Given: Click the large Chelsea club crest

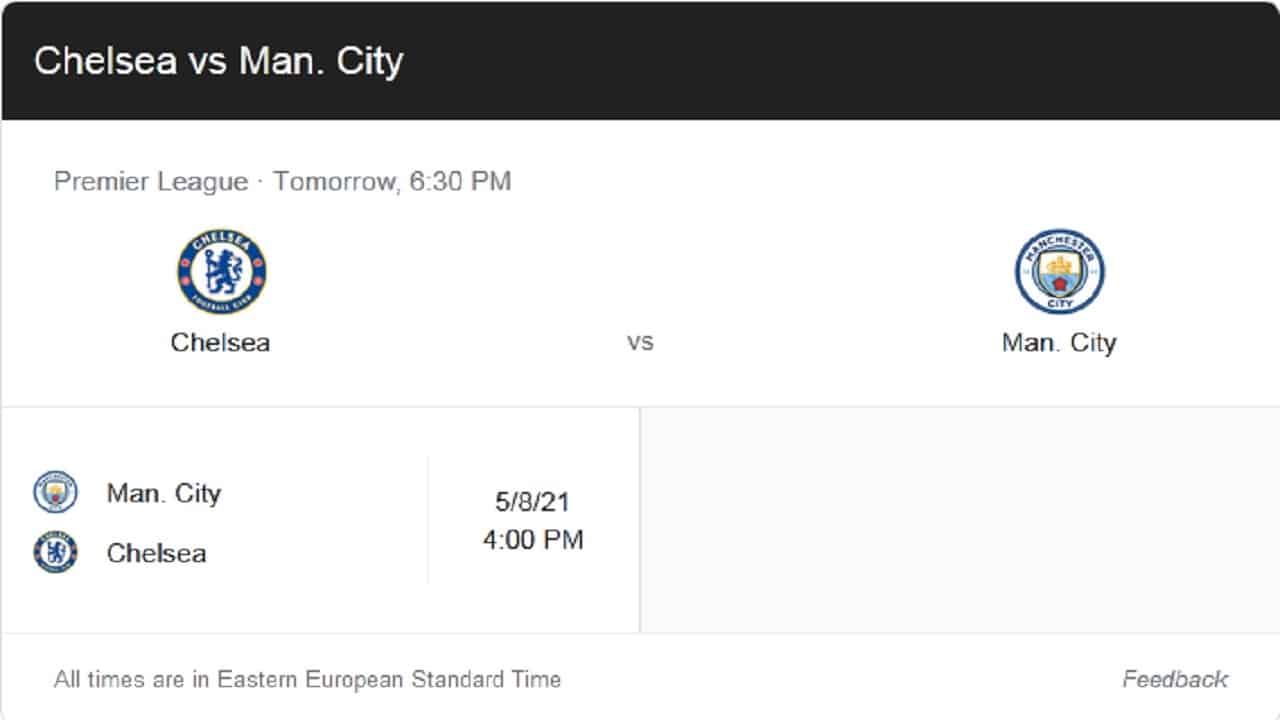Looking at the screenshot, I should point(222,271).
